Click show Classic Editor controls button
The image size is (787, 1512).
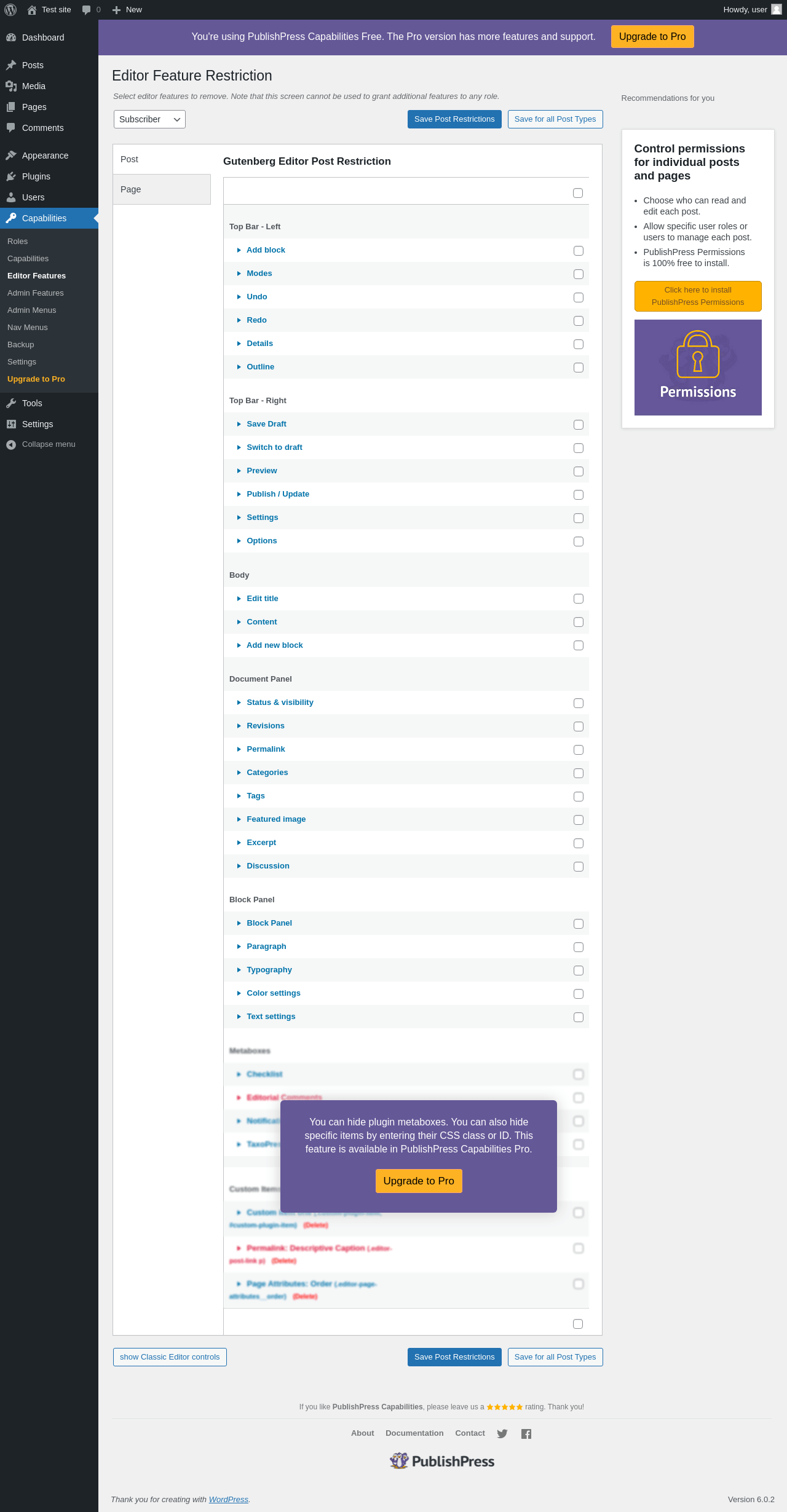point(170,1357)
